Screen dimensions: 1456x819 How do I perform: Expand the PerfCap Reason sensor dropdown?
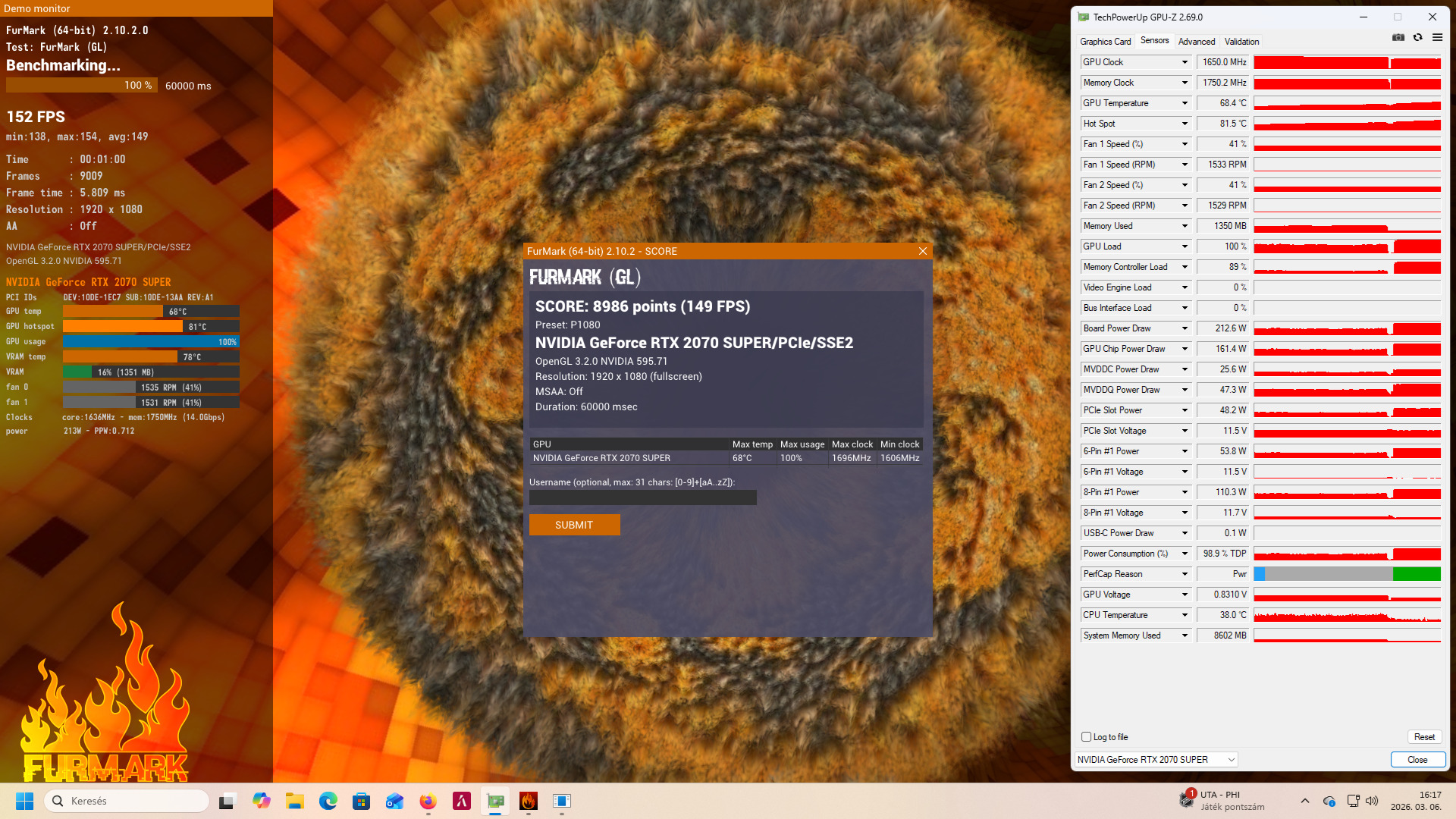[1185, 574]
